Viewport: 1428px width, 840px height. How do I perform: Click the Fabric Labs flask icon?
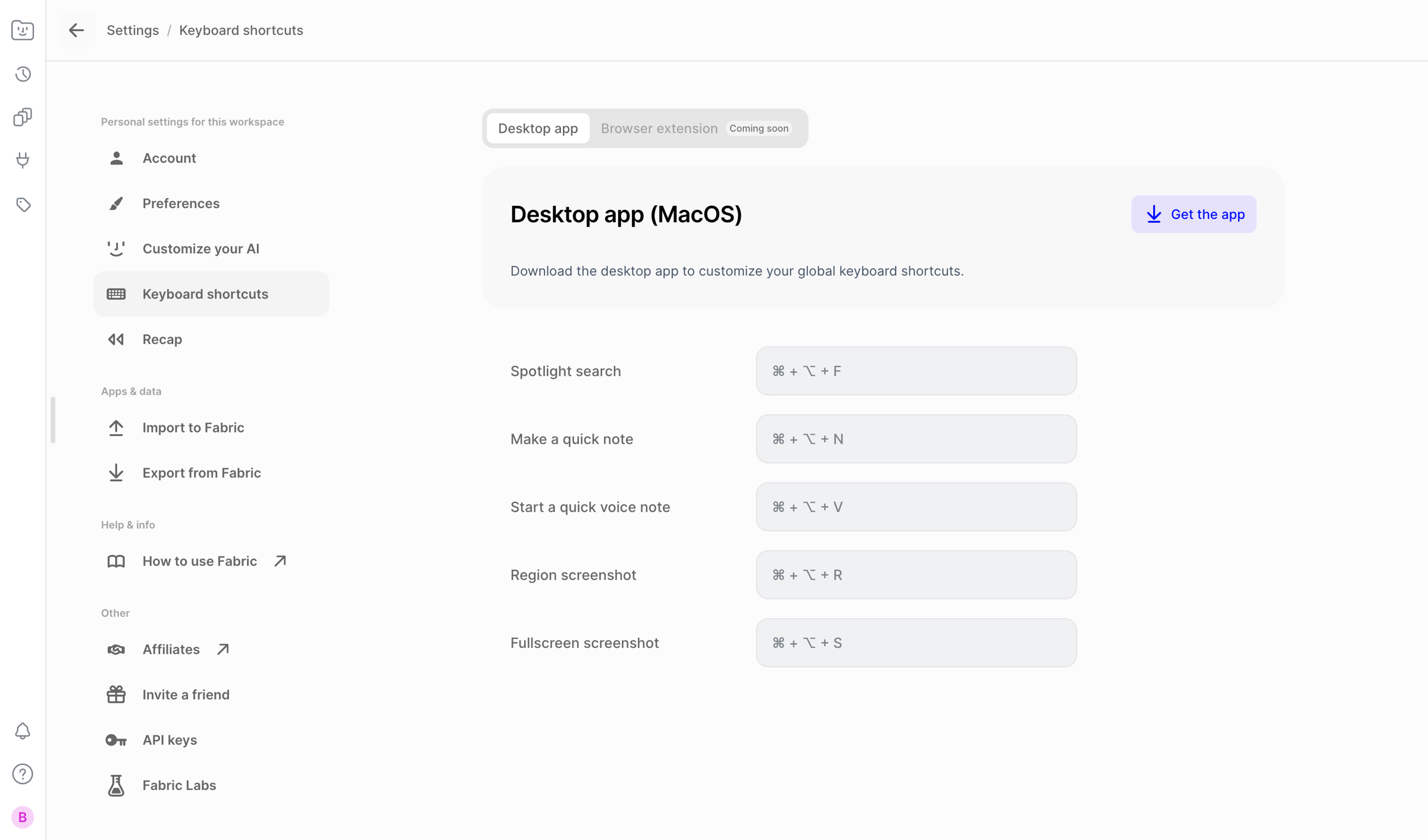point(116,785)
